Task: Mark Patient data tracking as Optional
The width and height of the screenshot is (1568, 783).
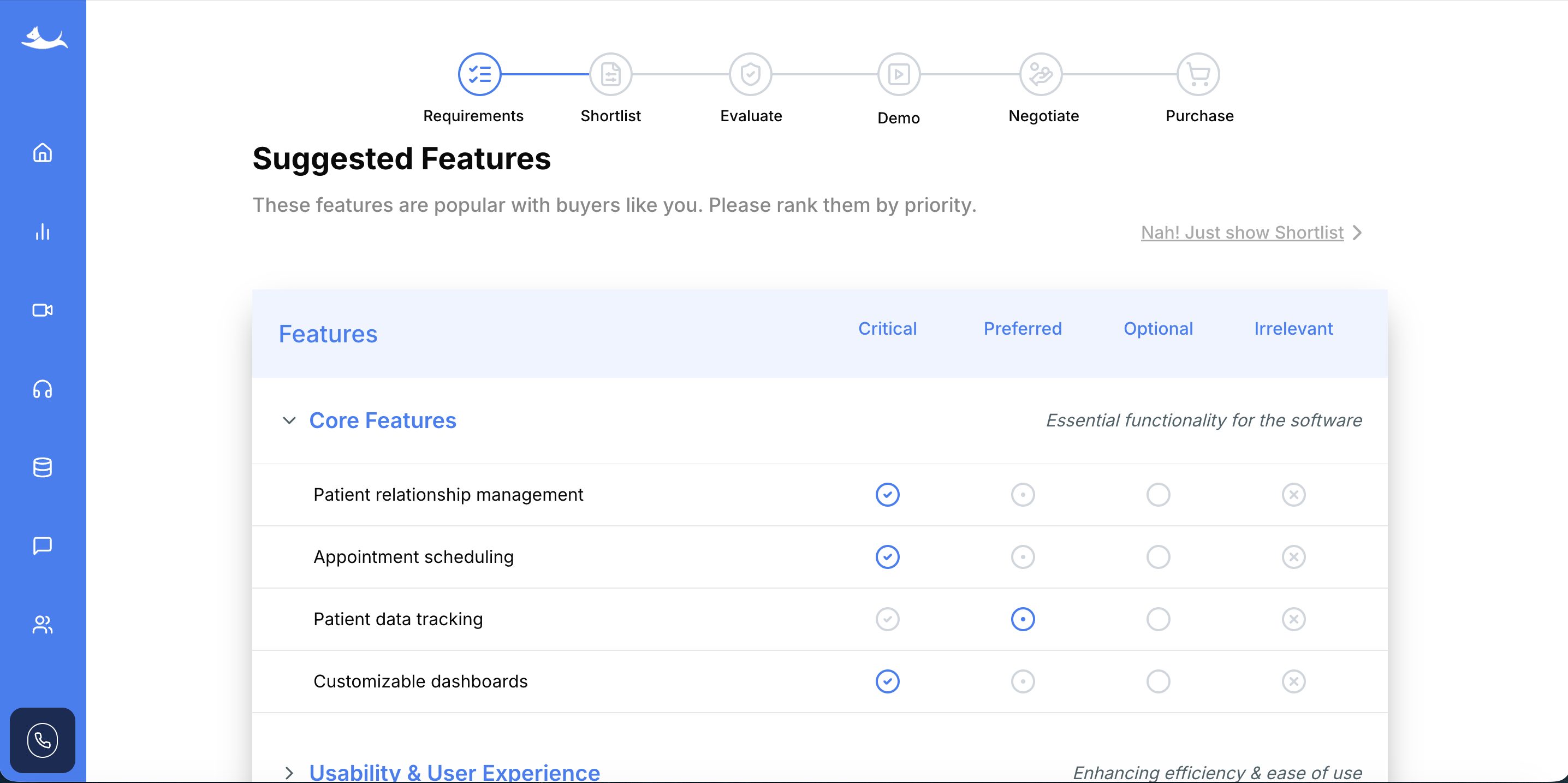Action: [1158, 619]
